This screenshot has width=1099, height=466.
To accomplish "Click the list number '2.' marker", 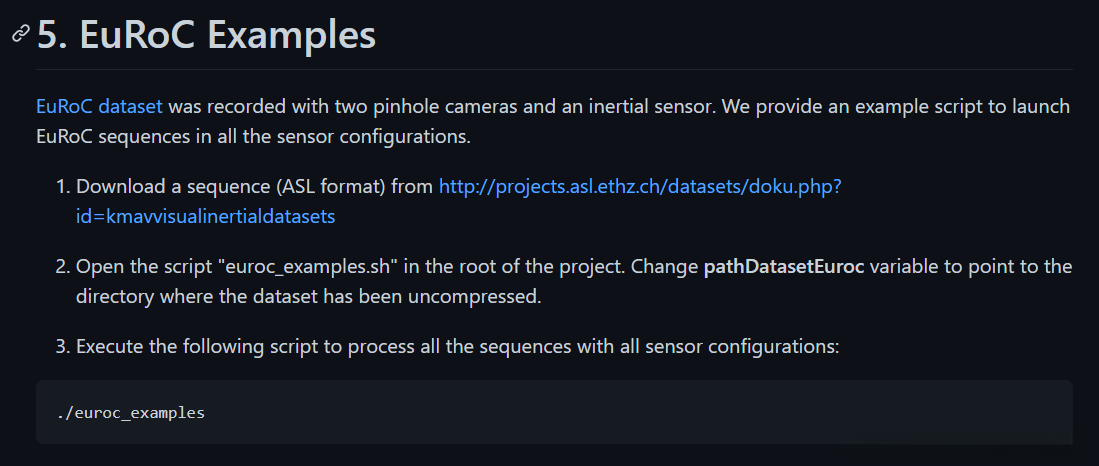I will click(63, 267).
